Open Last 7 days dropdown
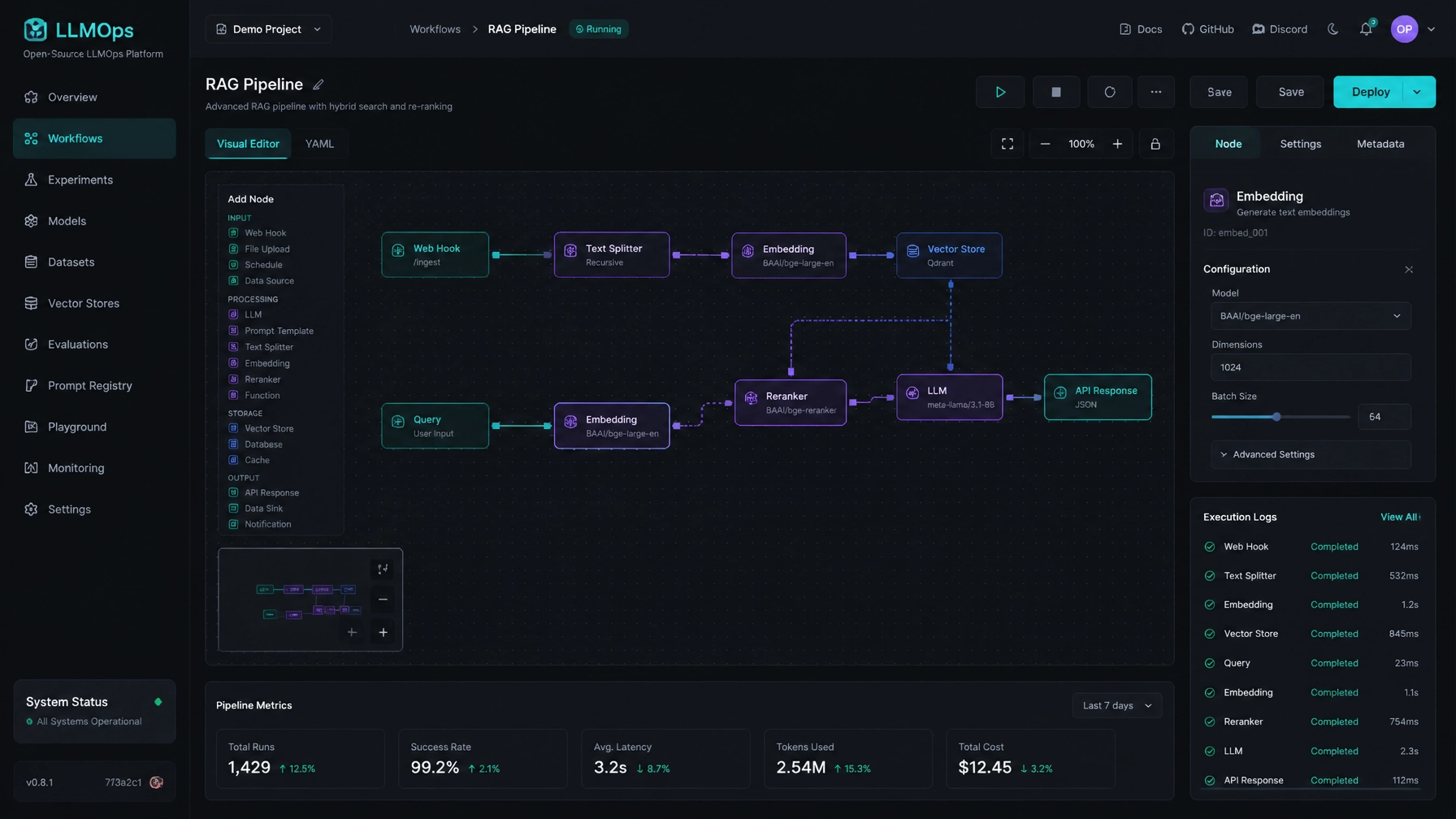Image resolution: width=1456 pixels, height=819 pixels. coord(1117,705)
